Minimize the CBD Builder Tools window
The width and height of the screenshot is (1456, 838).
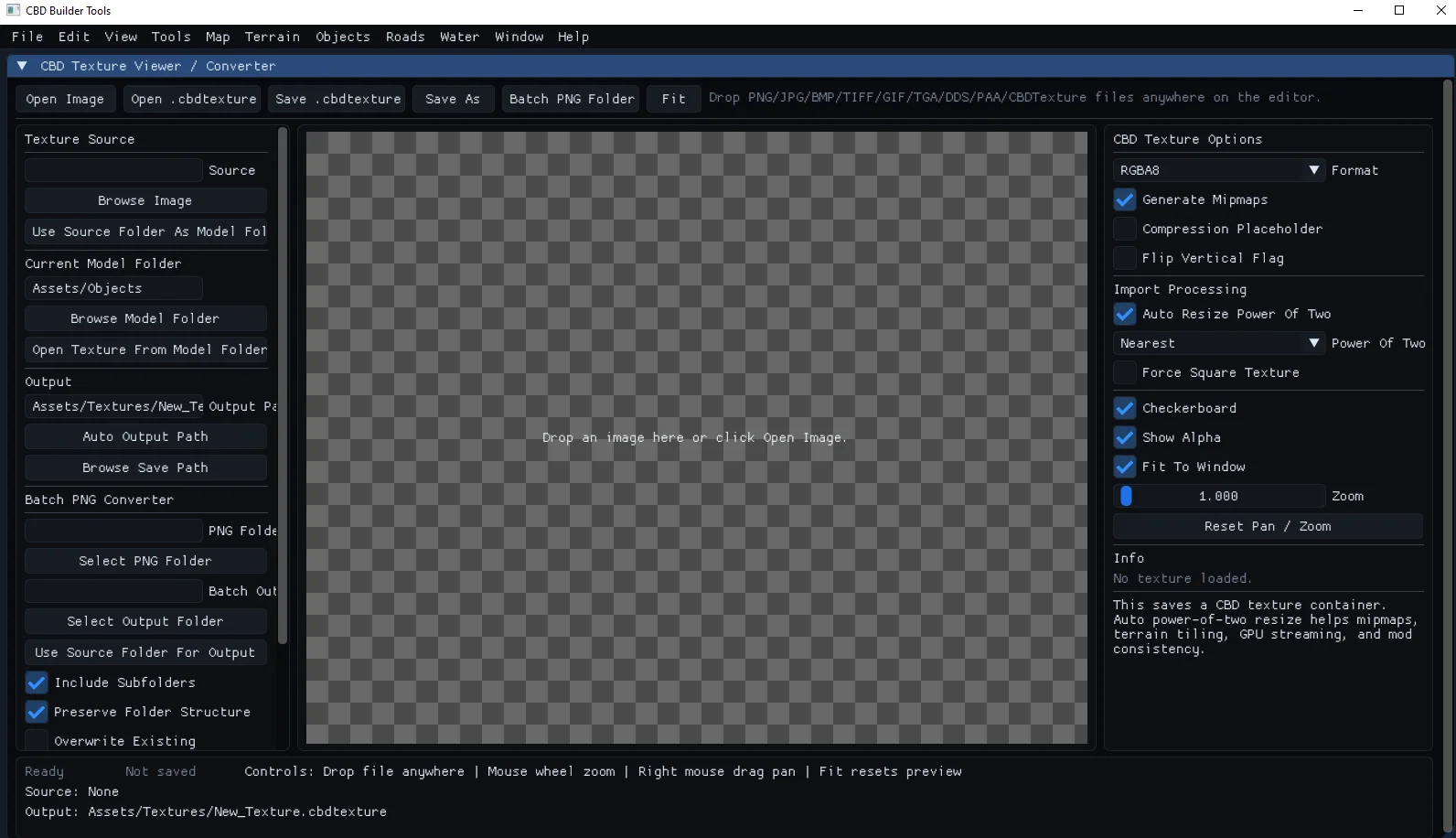pos(1358,11)
